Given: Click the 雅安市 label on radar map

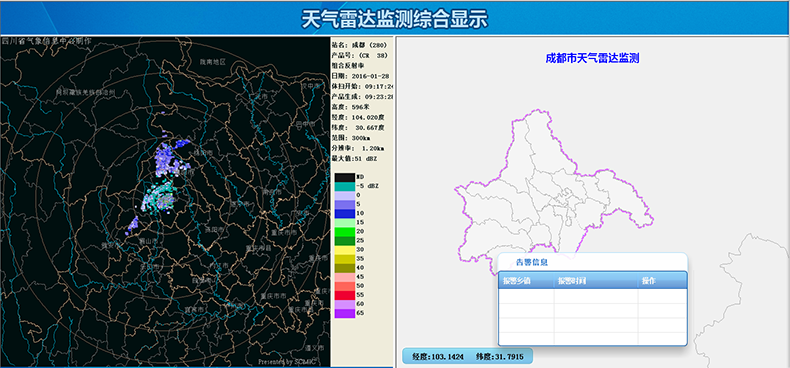Looking at the screenshot, I should (x=112, y=246).
